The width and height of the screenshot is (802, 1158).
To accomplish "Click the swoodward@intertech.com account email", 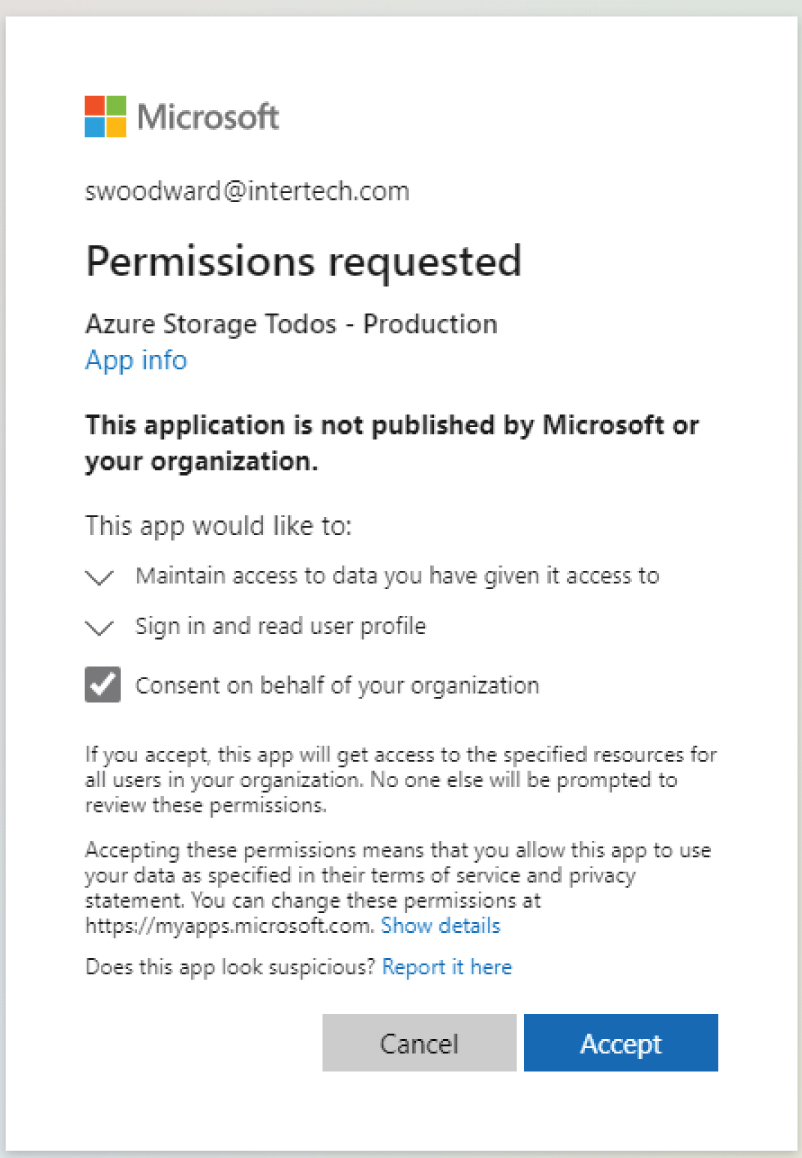I will pyautogui.click(x=247, y=191).
